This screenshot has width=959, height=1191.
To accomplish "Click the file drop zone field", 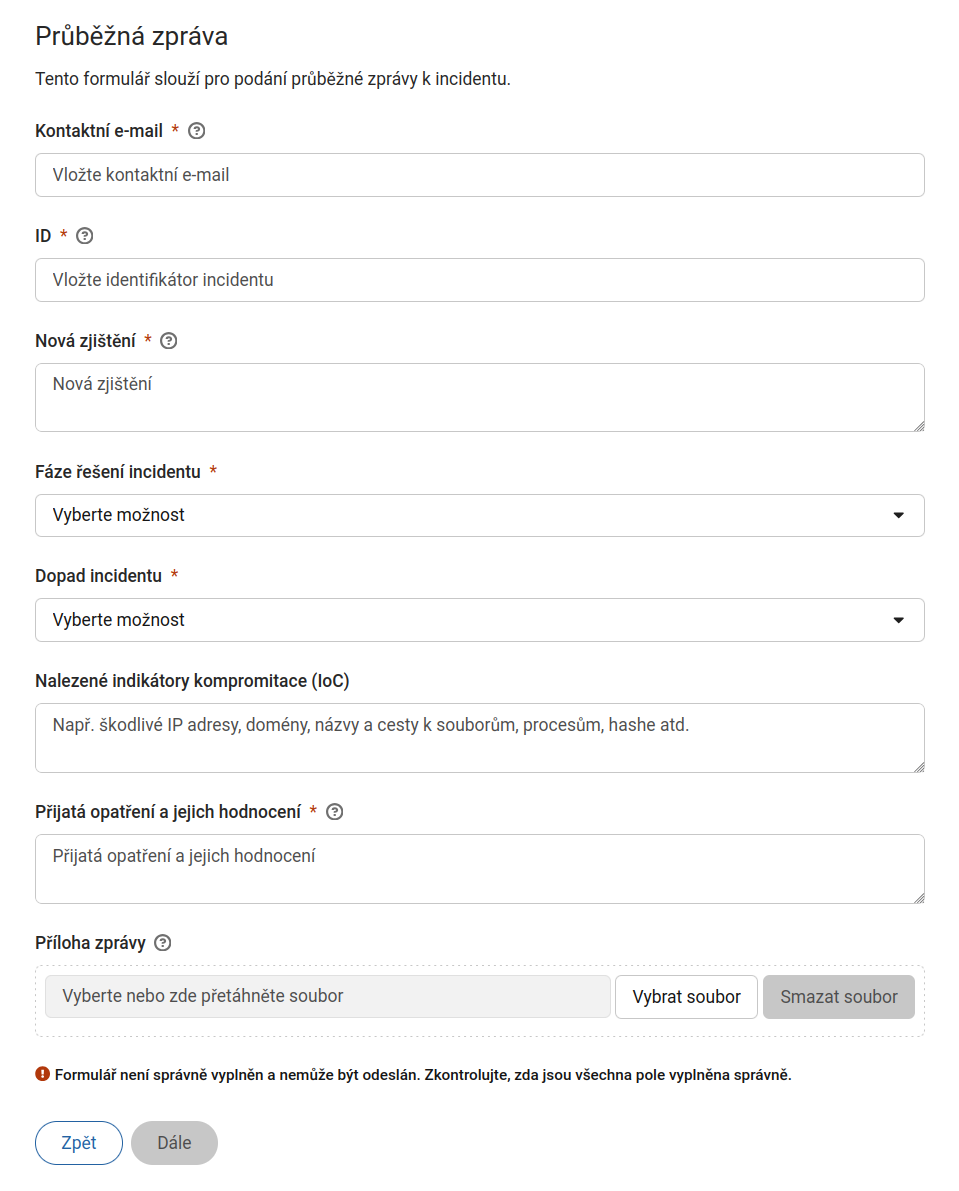I will coord(328,997).
